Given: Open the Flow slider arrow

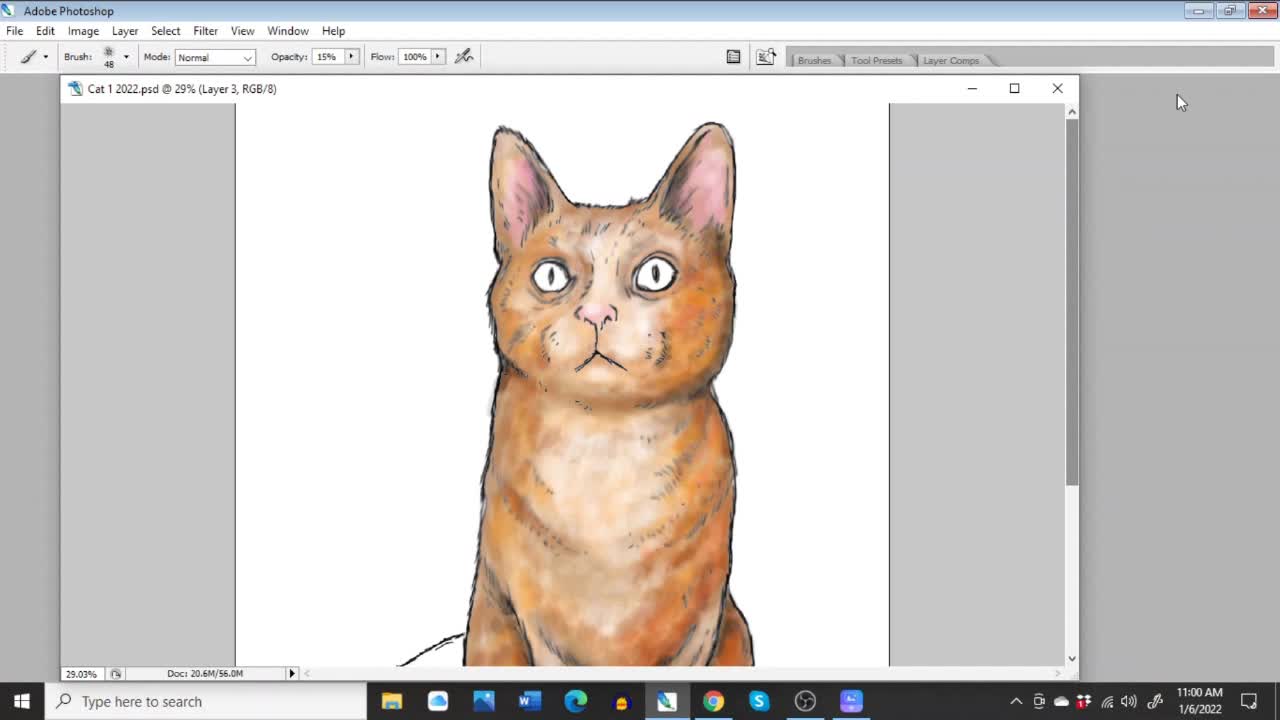Looking at the screenshot, I should (x=437, y=57).
